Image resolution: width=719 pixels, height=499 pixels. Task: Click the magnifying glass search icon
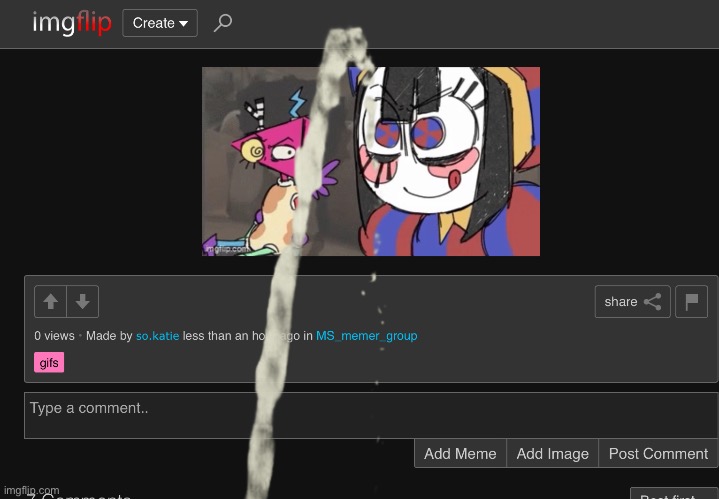coord(223,23)
